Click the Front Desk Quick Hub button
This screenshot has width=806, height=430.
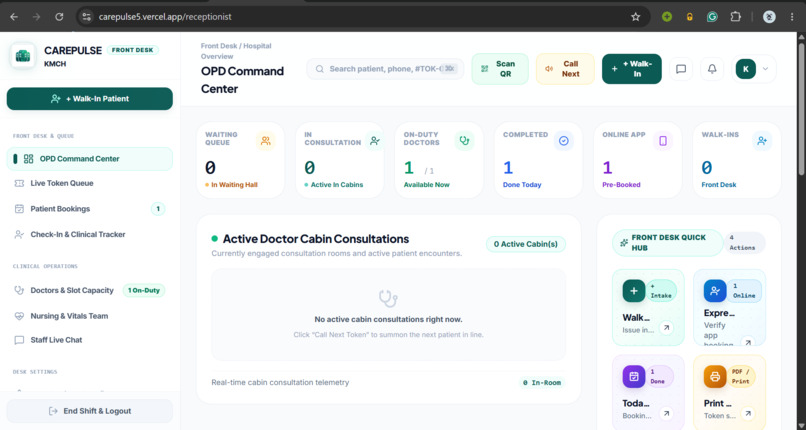coord(667,242)
